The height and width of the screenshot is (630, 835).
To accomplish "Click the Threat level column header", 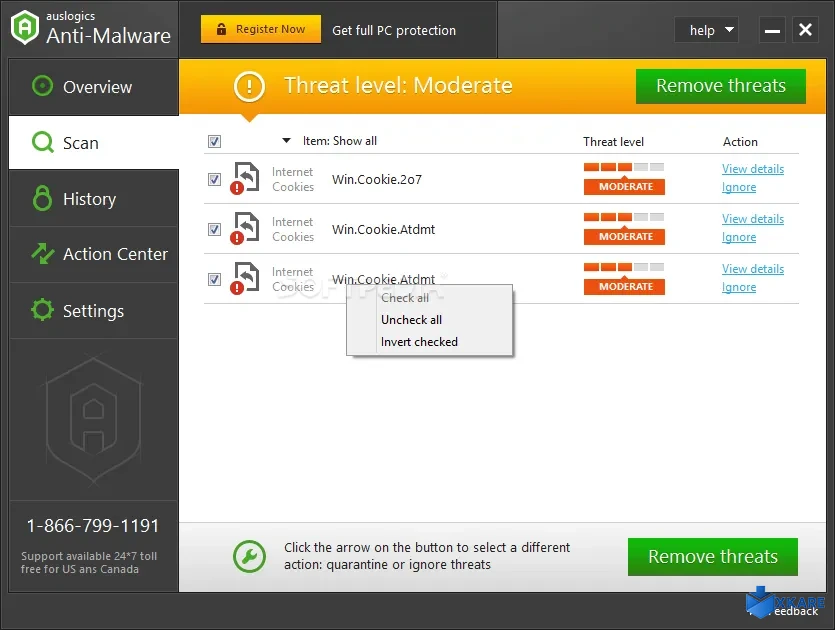I will 613,142.
